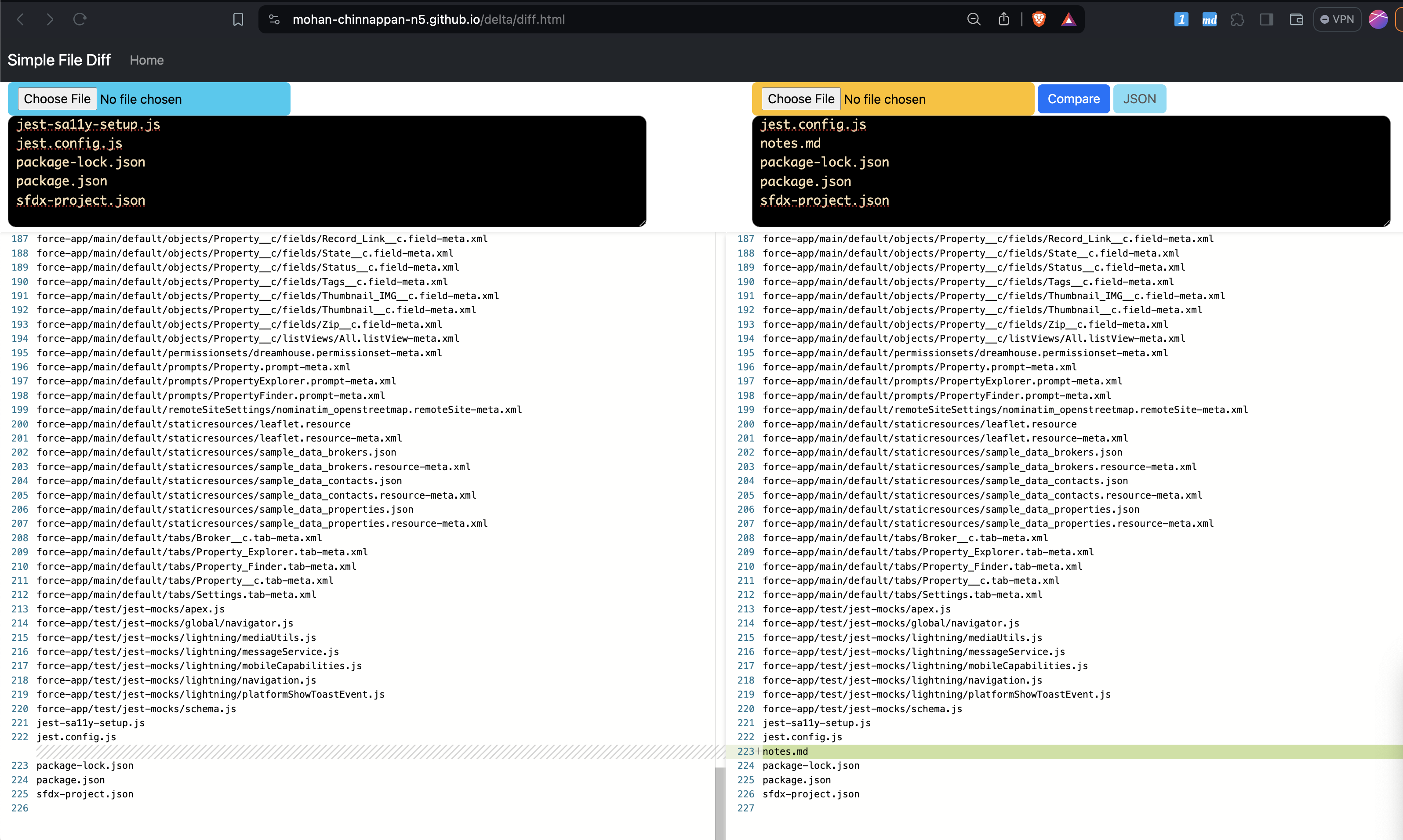Click the left diff pane scrollbar thumb

720,803
